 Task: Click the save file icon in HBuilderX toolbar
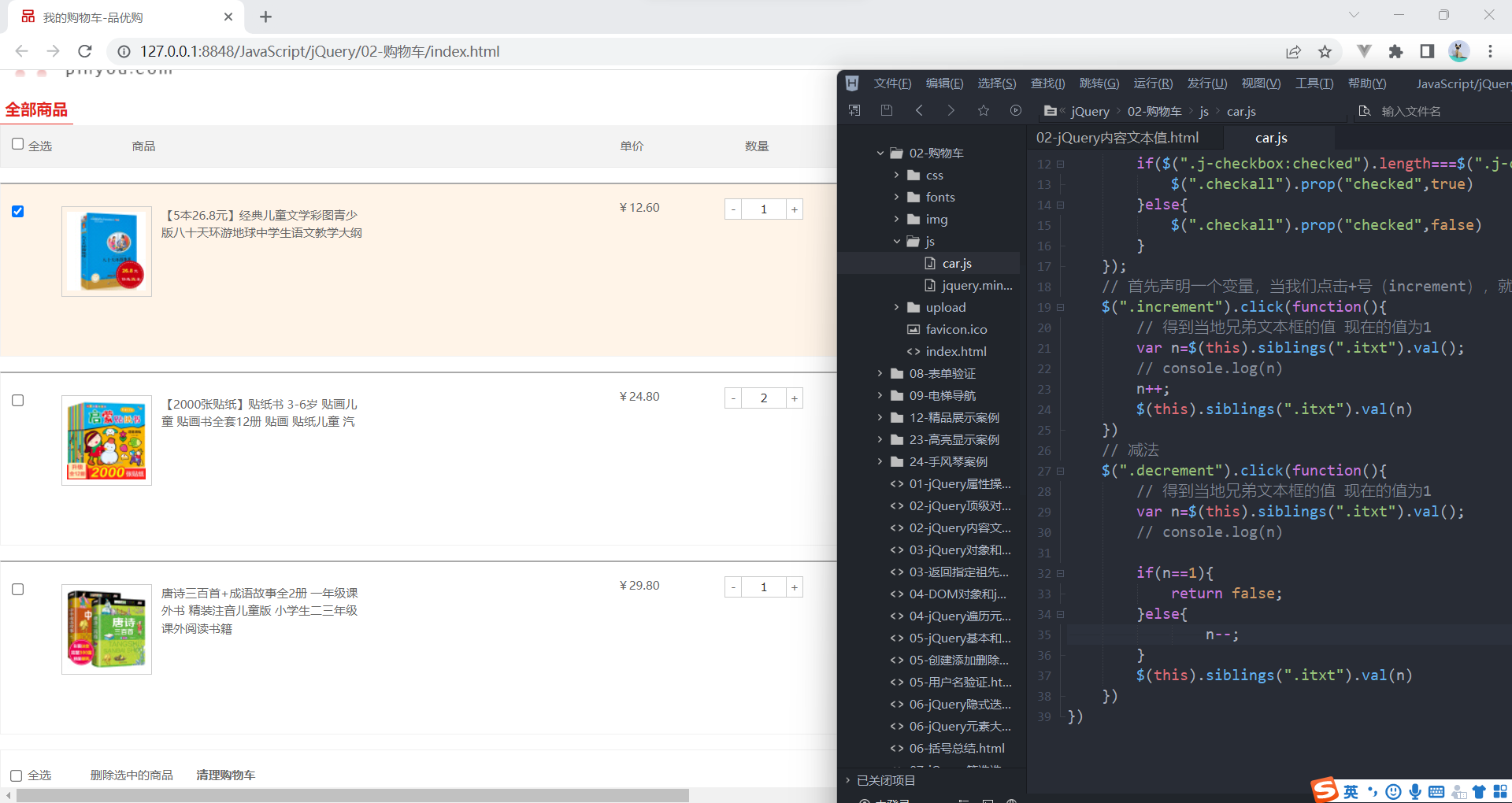[x=887, y=110]
